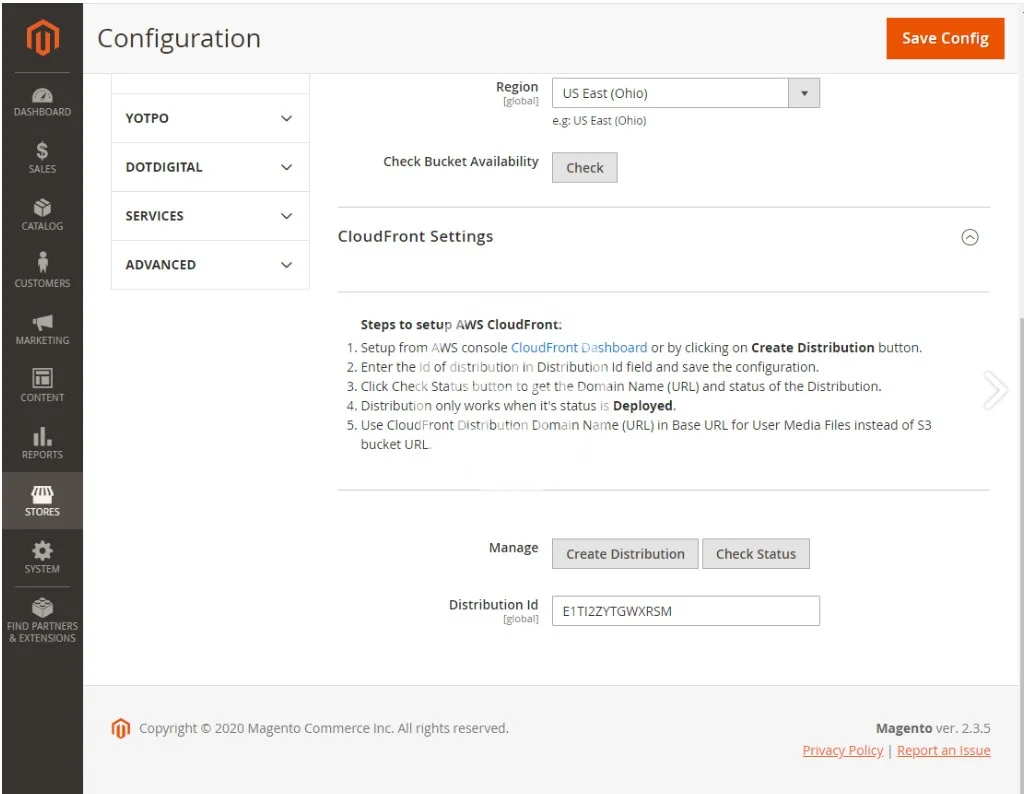
Task: Open the Sales dollar icon menu
Action: pos(42,158)
